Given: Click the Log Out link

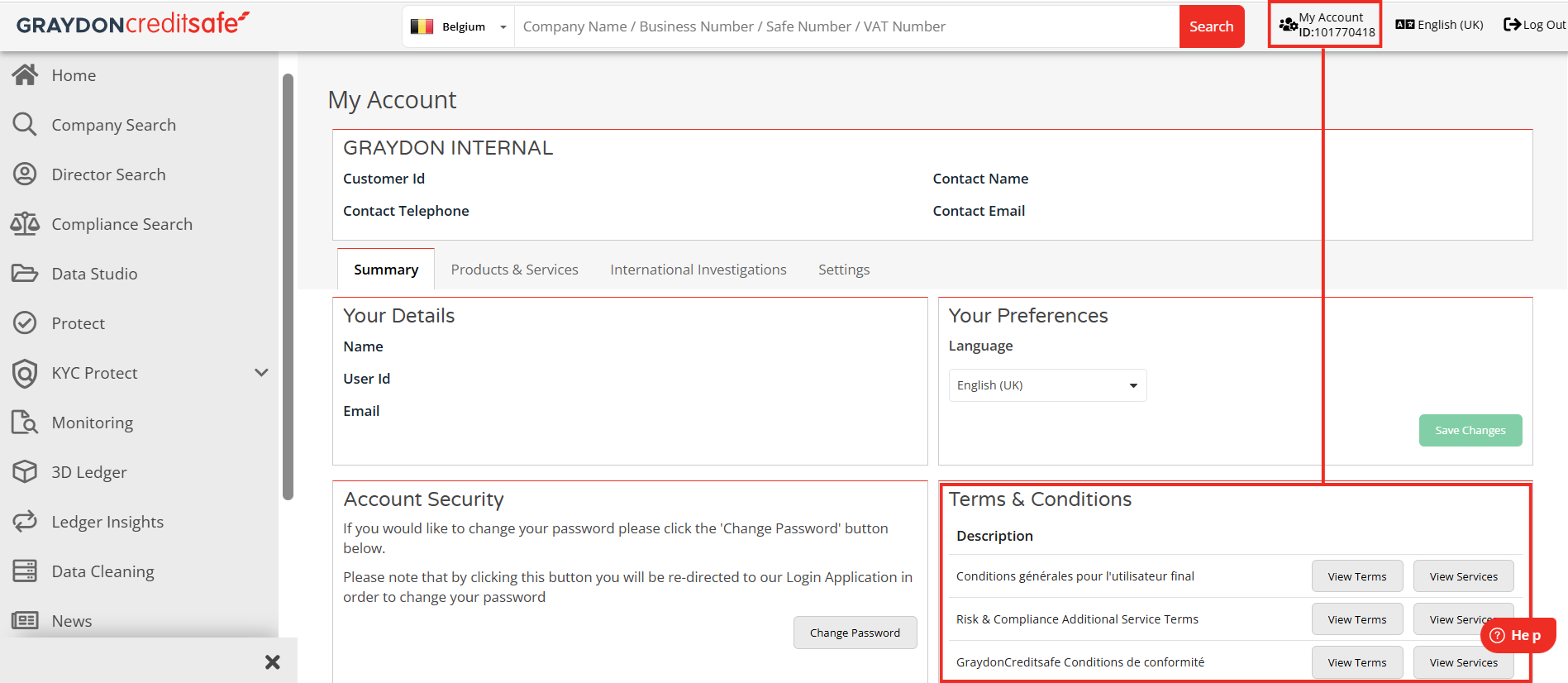Looking at the screenshot, I should coord(1534,25).
